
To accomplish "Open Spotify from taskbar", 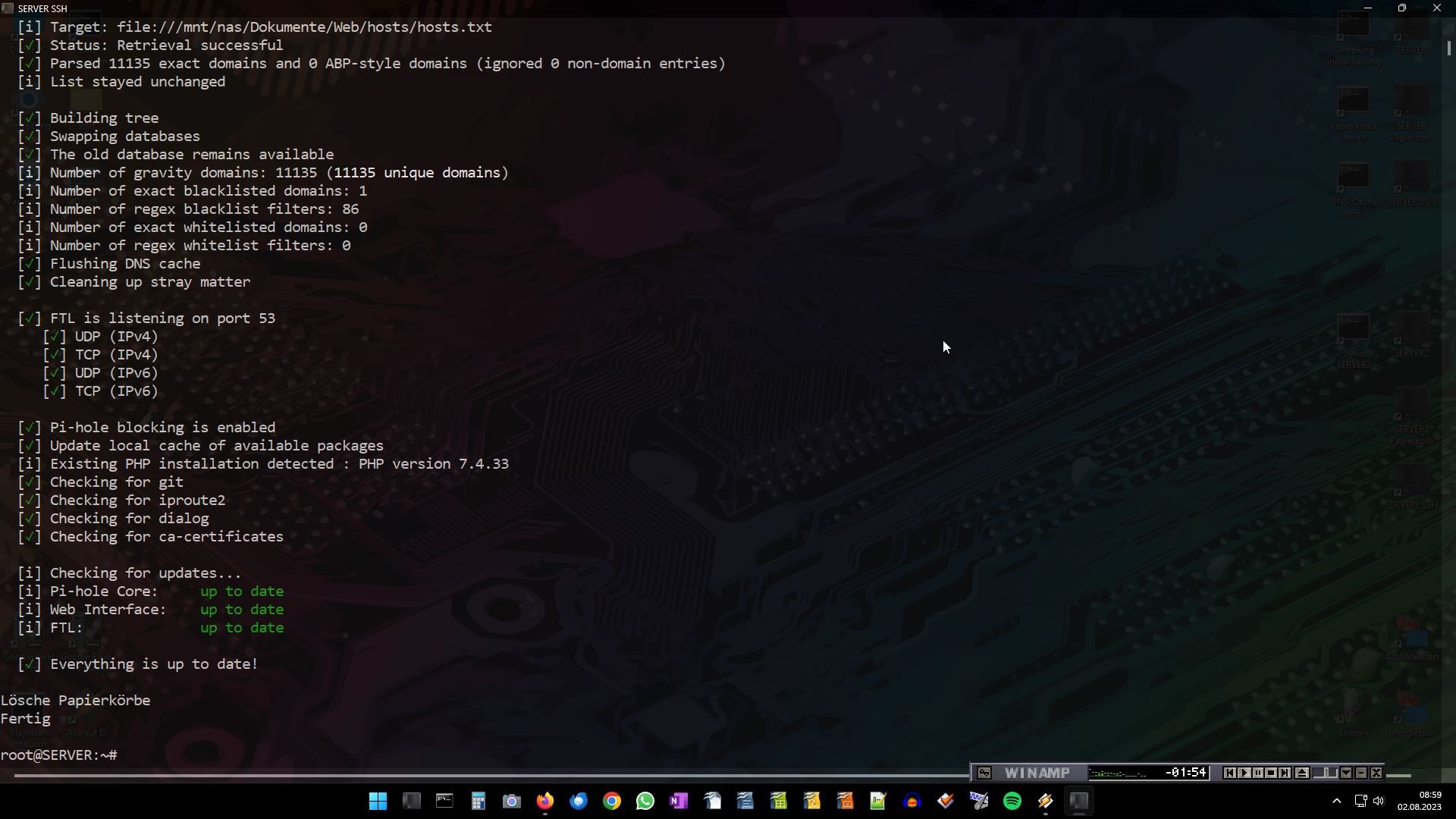I will [1012, 801].
